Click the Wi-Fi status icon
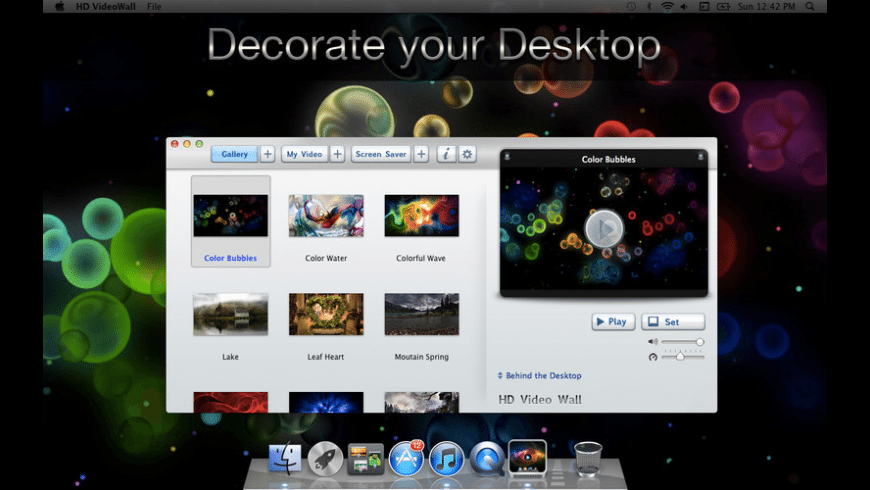 click(x=667, y=7)
